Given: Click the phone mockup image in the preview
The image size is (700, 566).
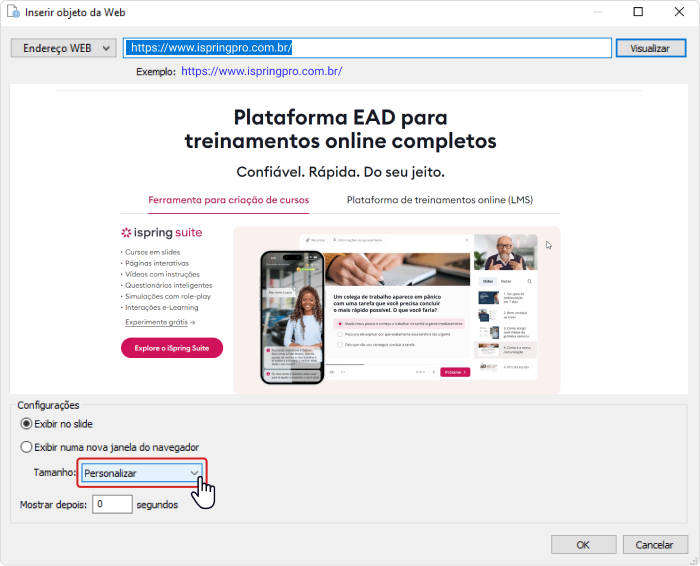Looking at the screenshot, I should coord(292,317).
